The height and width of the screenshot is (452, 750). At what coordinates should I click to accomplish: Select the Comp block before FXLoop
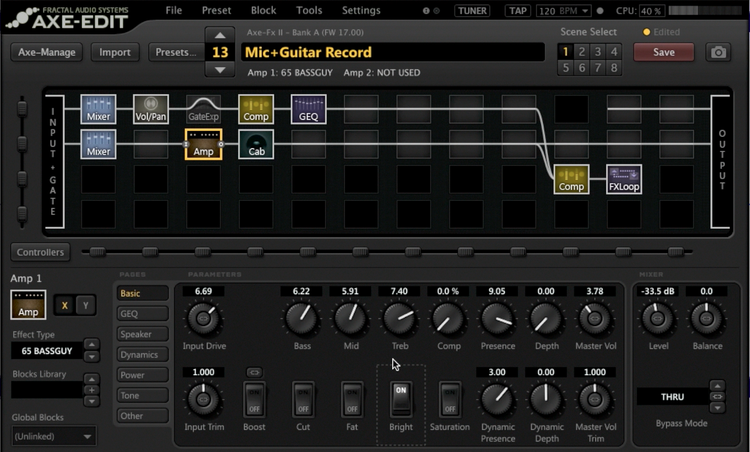pos(572,179)
